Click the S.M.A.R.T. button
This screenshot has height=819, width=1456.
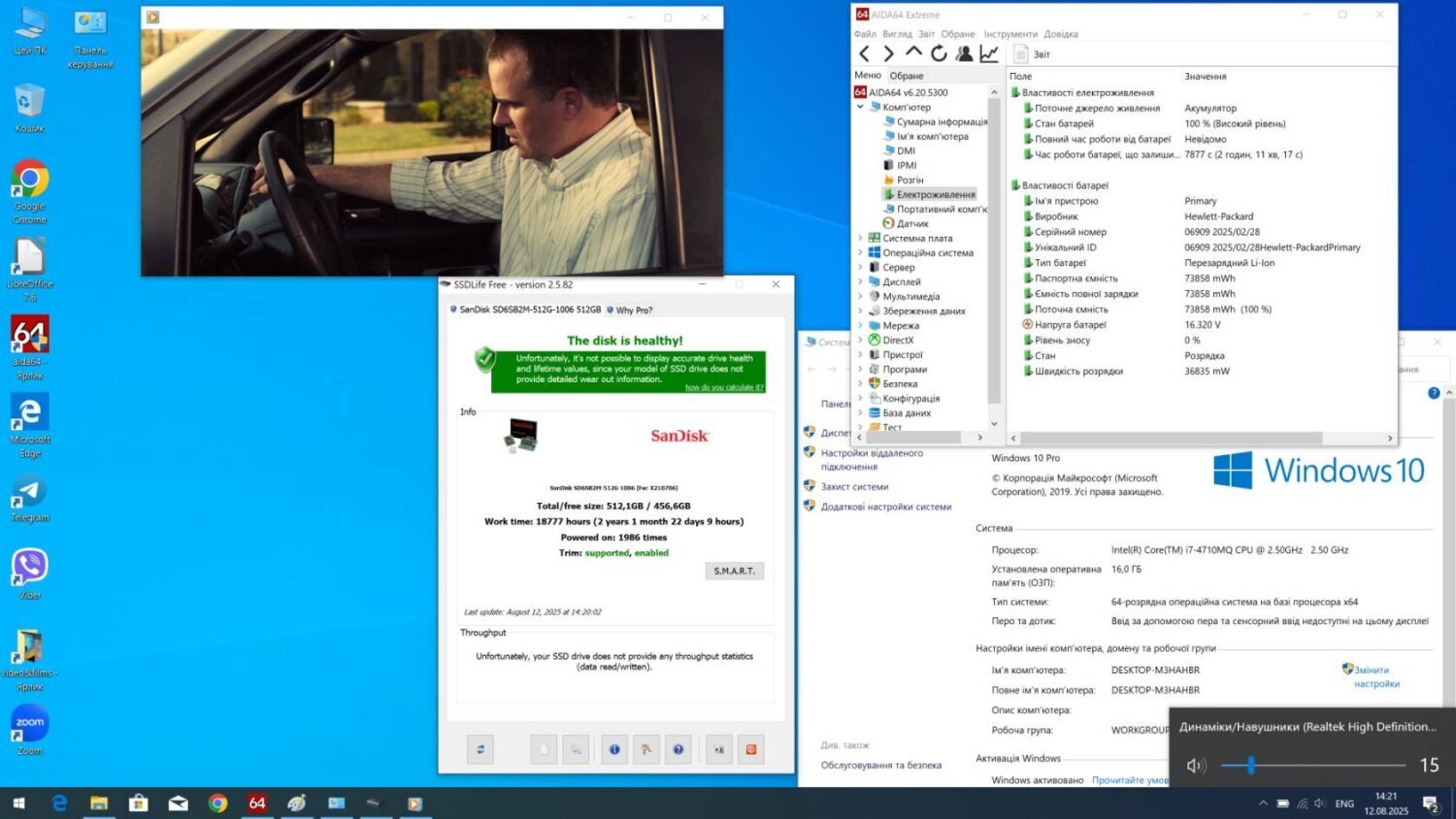pyautogui.click(x=734, y=571)
